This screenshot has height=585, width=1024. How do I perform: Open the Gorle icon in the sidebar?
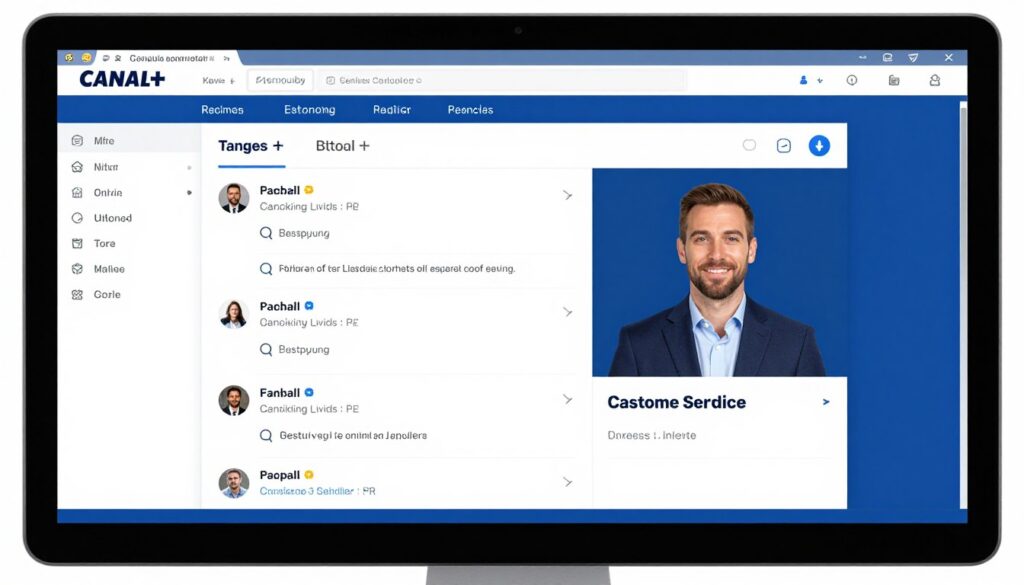(77, 294)
